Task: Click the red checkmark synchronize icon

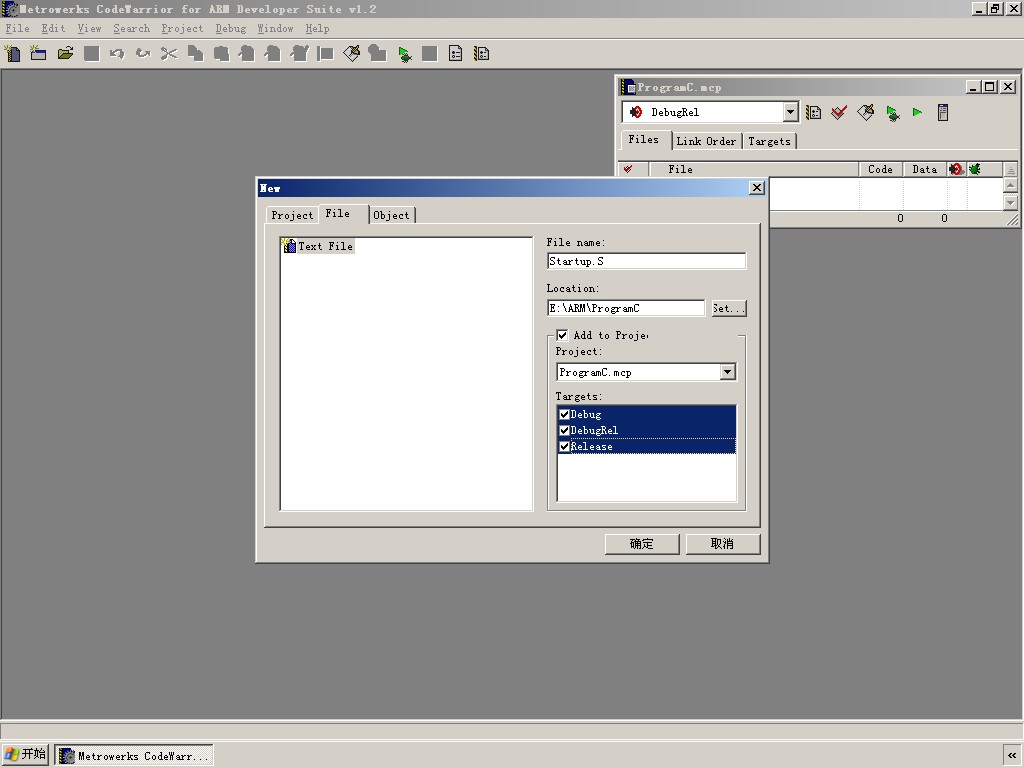Action: tap(839, 112)
